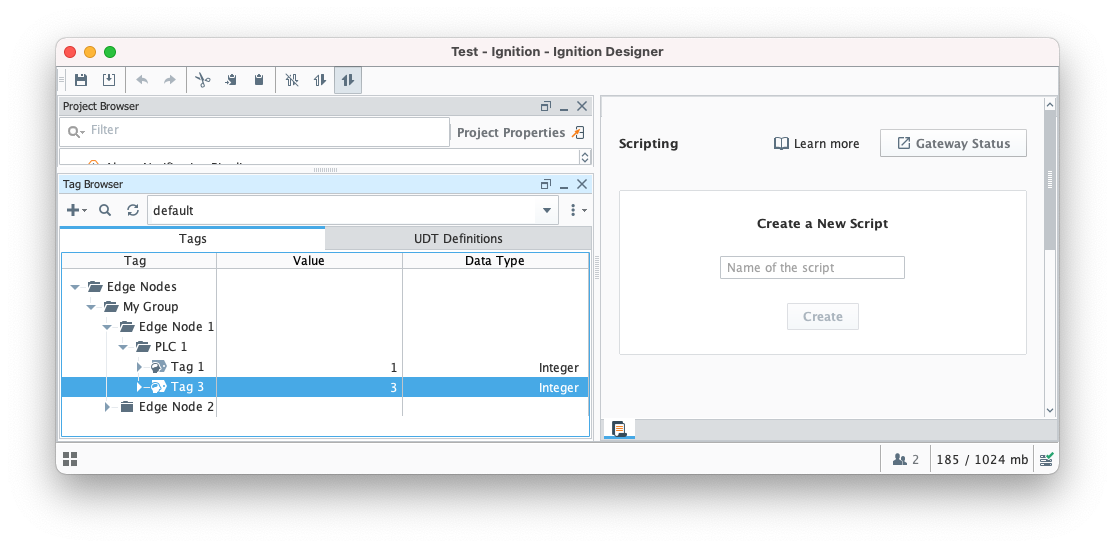The width and height of the screenshot is (1115, 548).
Task: Expand the Tag 3 properties
Action: [139, 387]
